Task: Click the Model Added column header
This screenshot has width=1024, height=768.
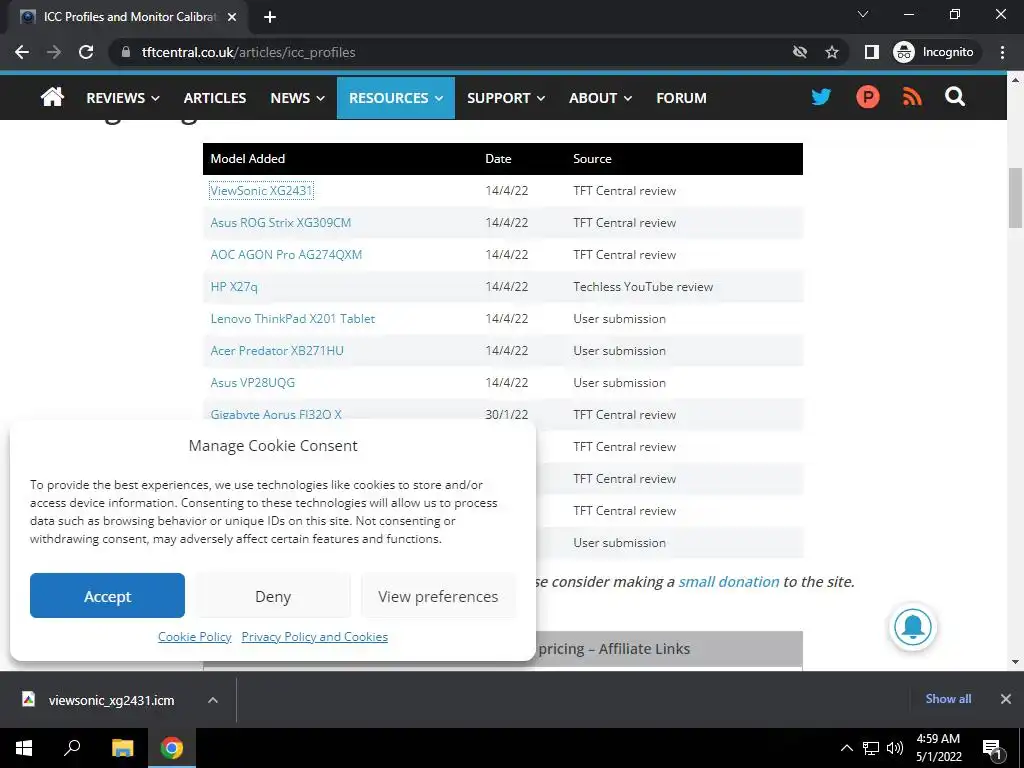Action: pos(248,159)
